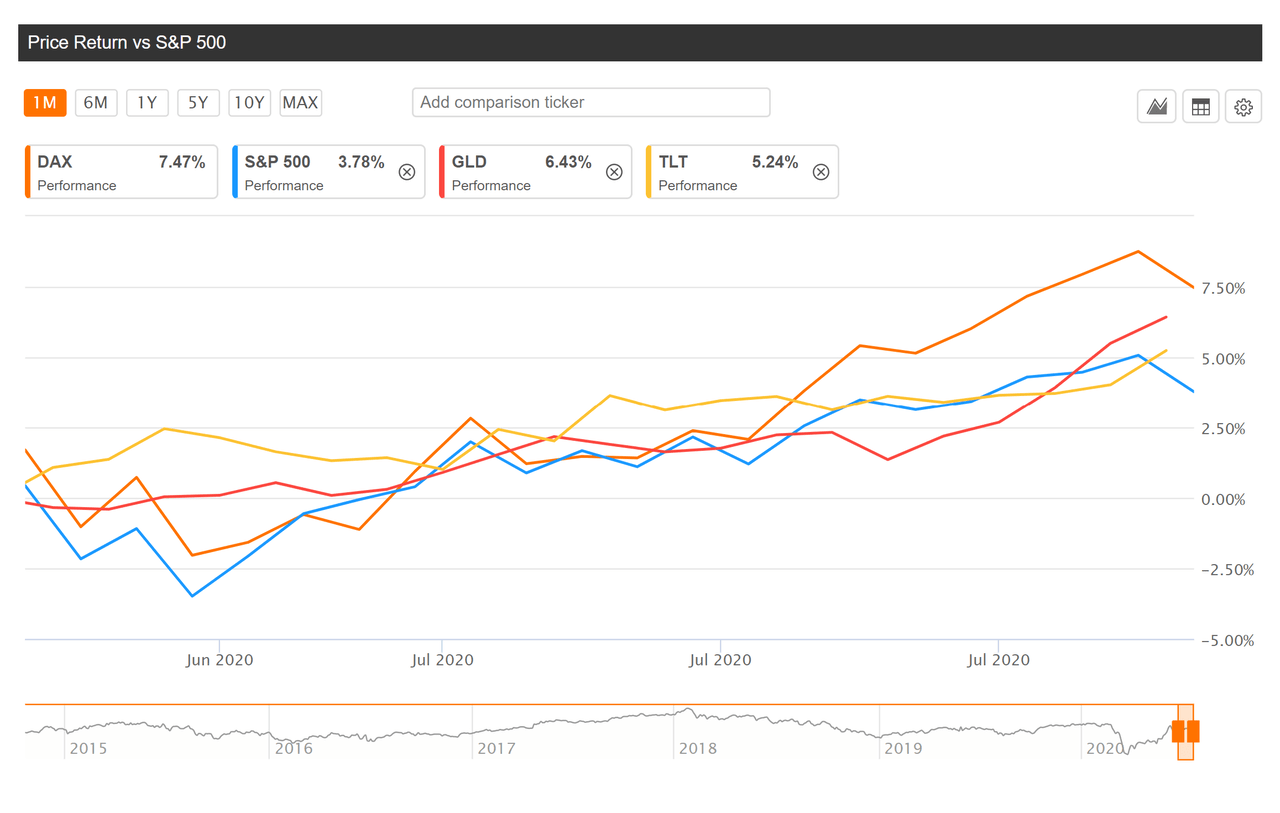Click the S&P 500 performance card
This screenshot has height=813, width=1280.
pyautogui.click(x=328, y=172)
